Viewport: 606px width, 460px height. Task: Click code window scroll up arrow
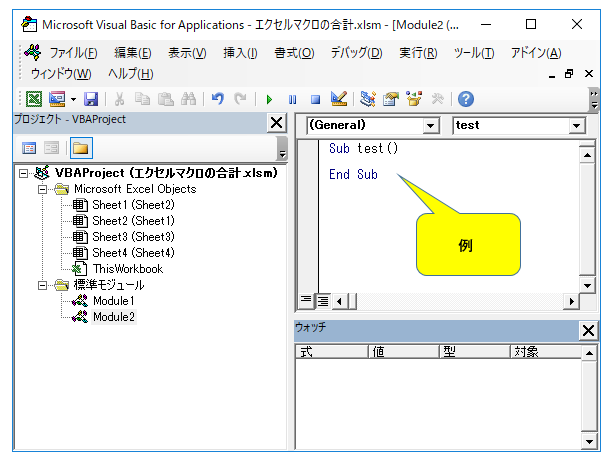coord(587,155)
